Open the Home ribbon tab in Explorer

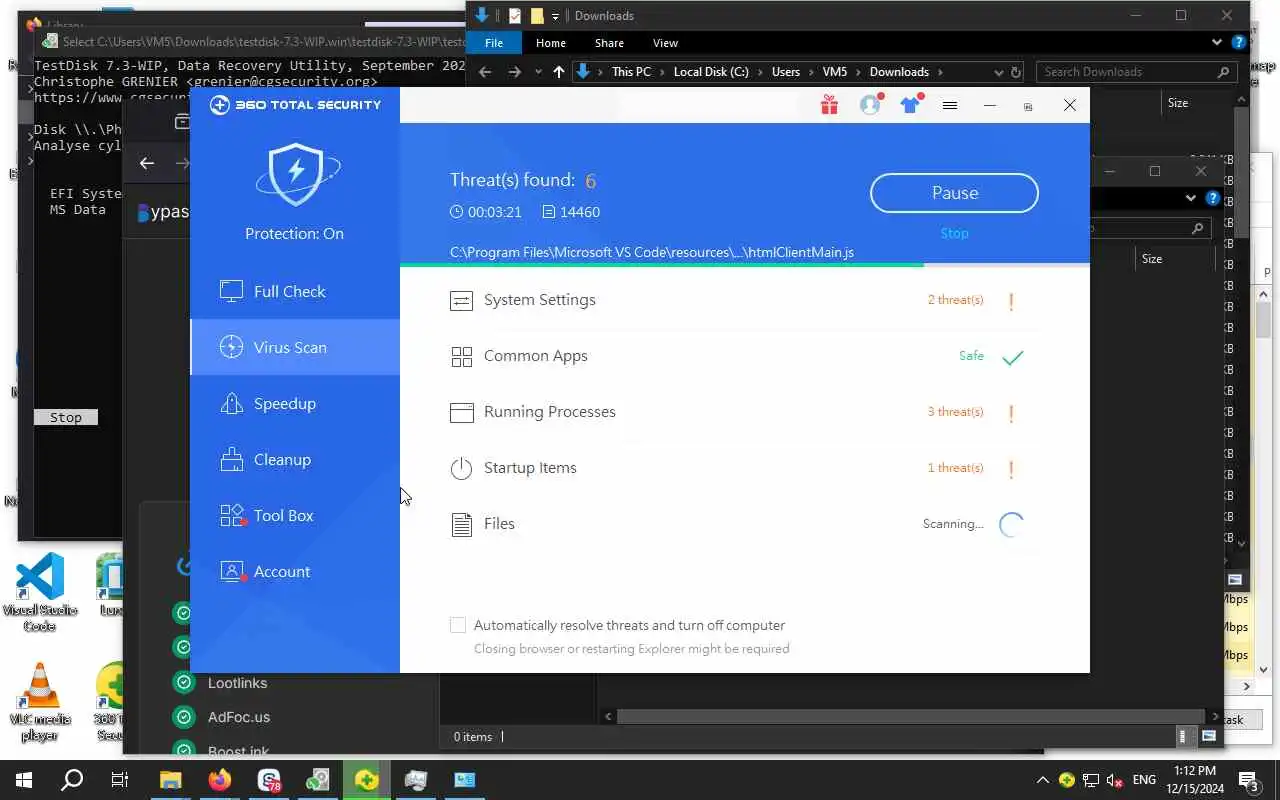click(550, 43)
